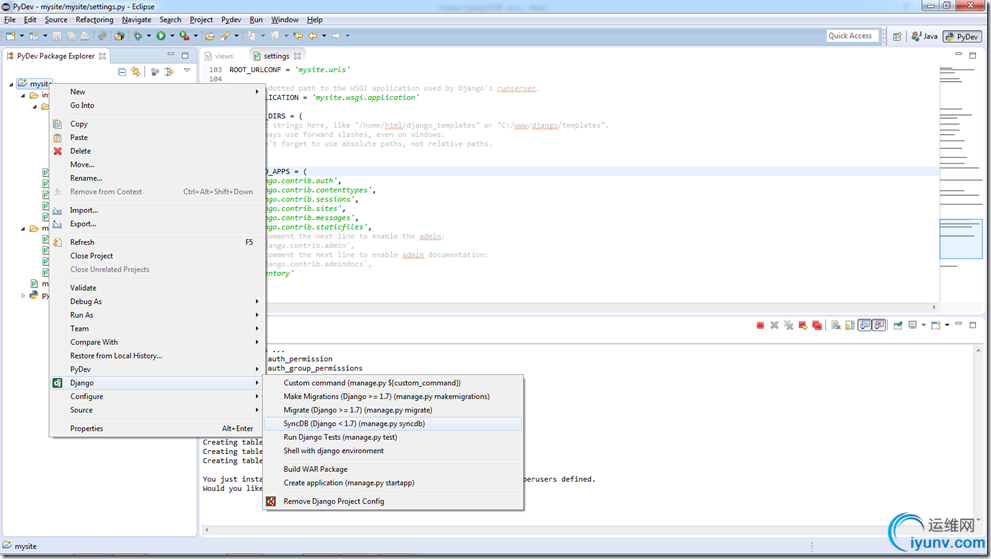Click the Last Edit Location arrow icon
Screen dimensions: 991x559
pos(298,36)
